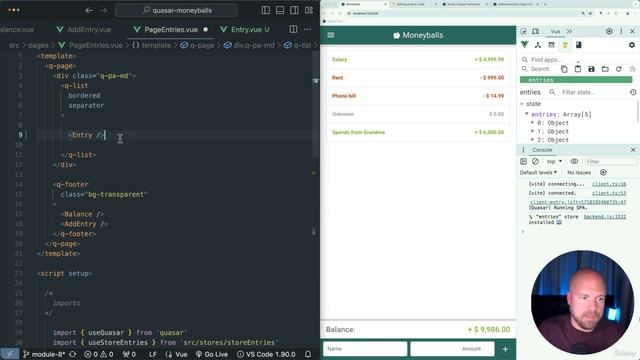Screen dimensions: 640x360
Task: Select the Salary entry in the list
Action: click(418, 60)
